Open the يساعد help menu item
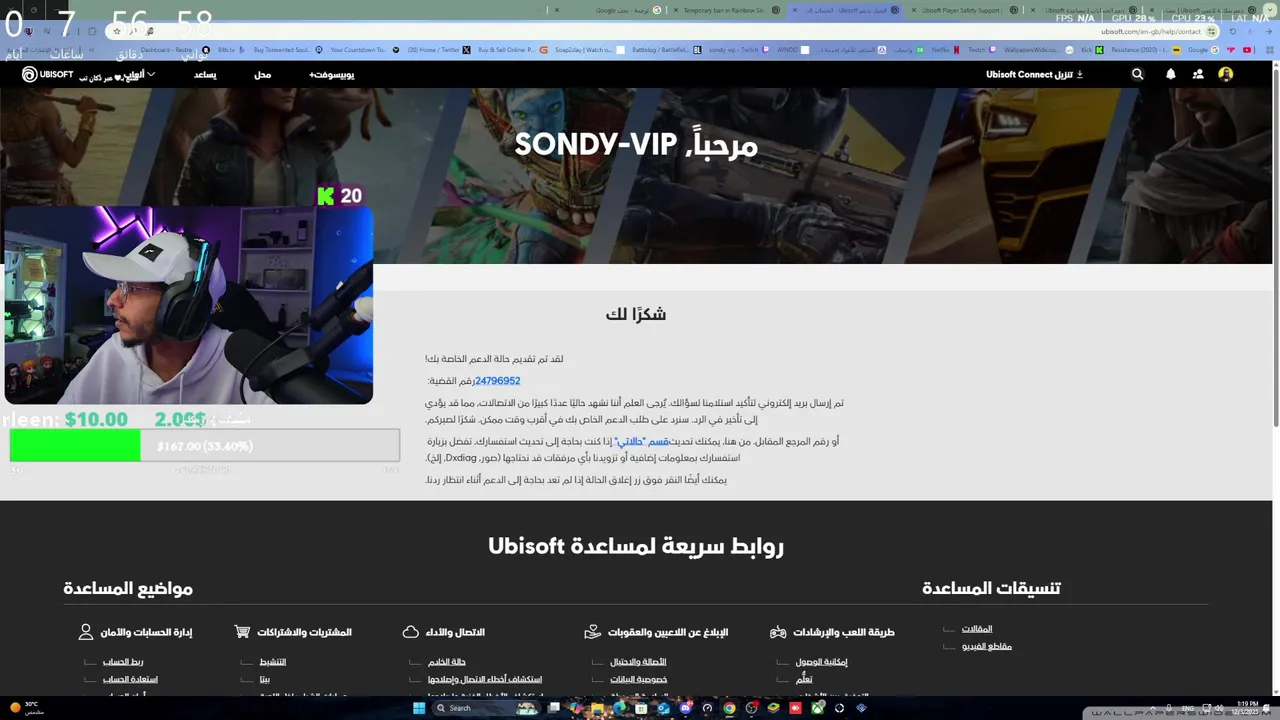The height and width of the screenshot is (720, 1280). pyautogui.click(x=205, y=75)
